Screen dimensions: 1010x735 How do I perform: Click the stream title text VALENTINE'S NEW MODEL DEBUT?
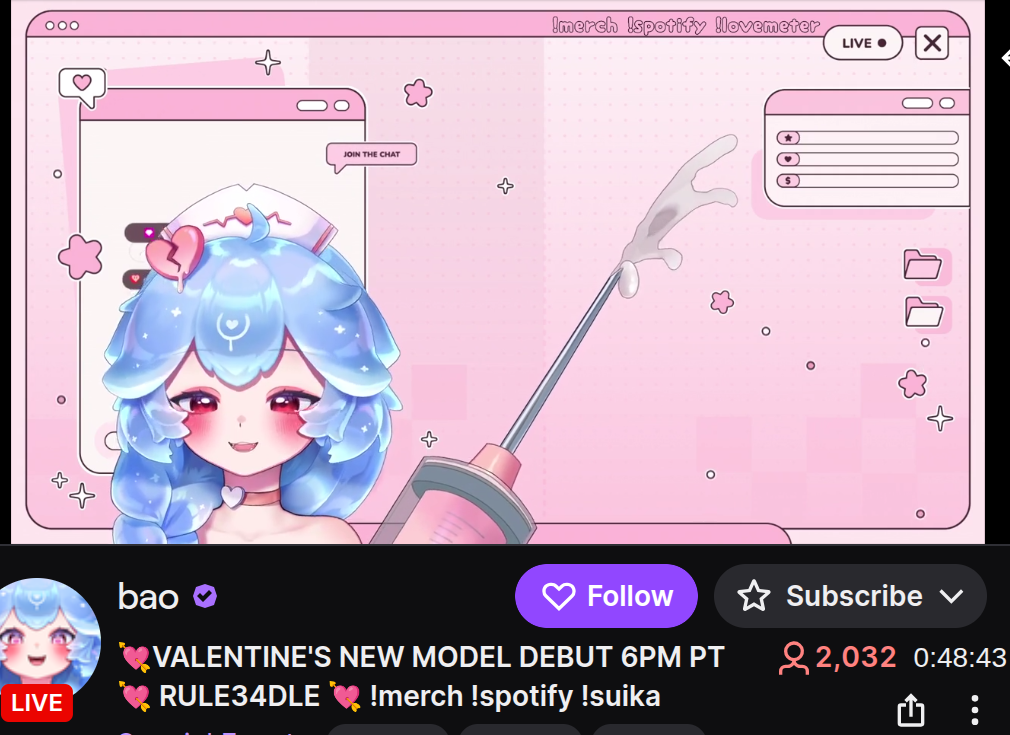click(x=385, y=658)
